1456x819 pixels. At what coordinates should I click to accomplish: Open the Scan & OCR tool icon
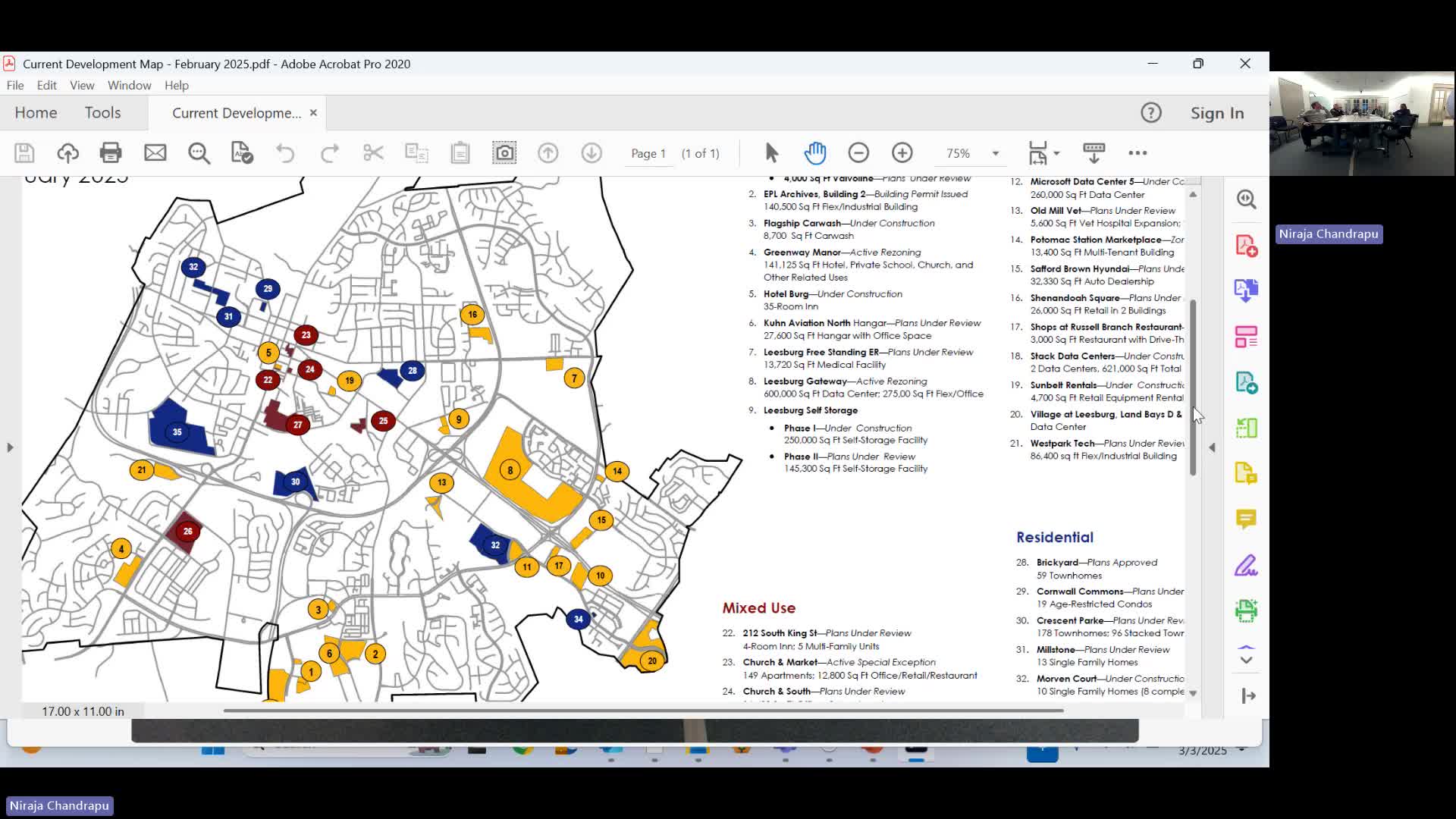point(1247,610)
